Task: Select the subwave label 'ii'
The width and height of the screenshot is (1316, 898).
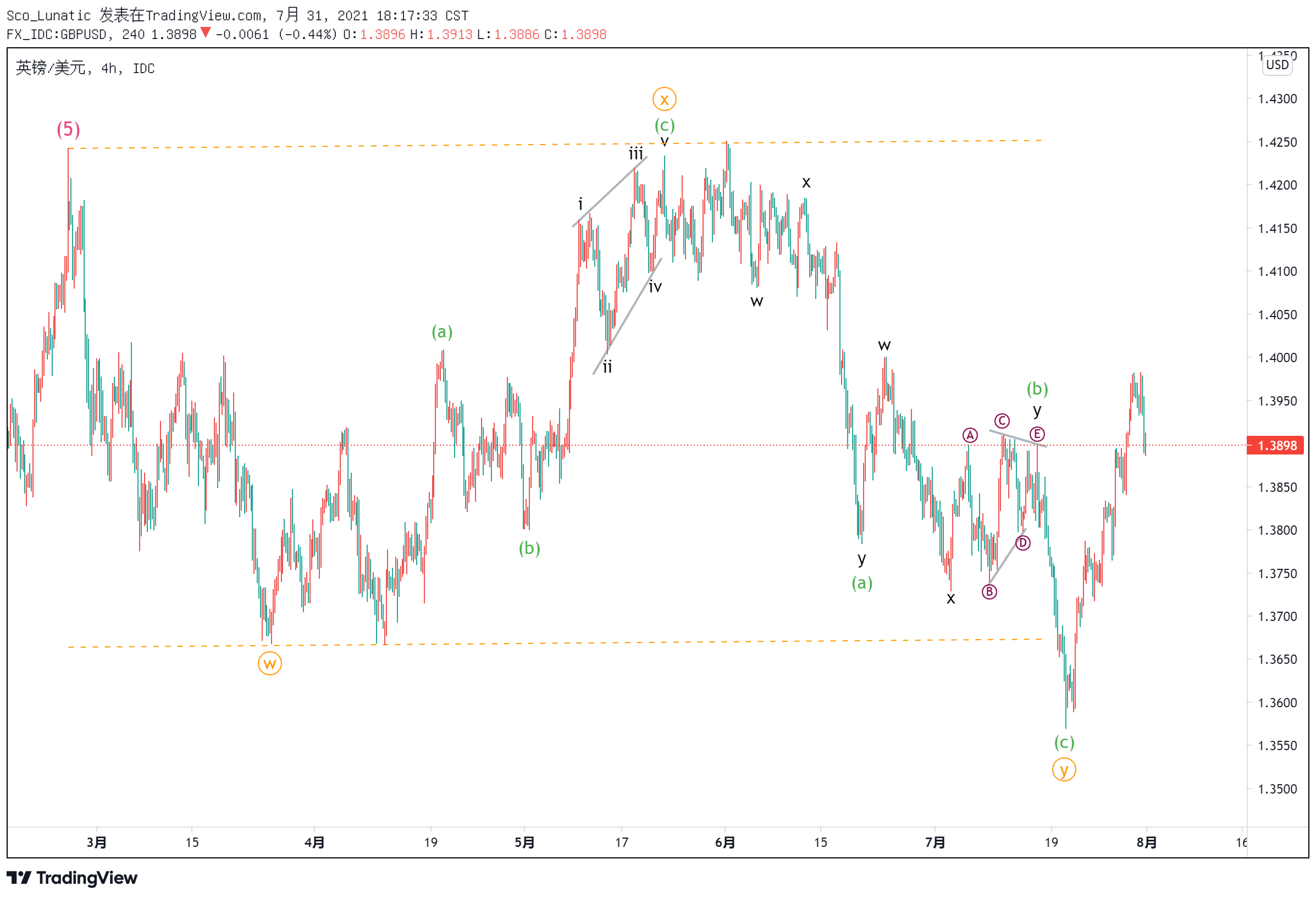Action: click(607, 367)
